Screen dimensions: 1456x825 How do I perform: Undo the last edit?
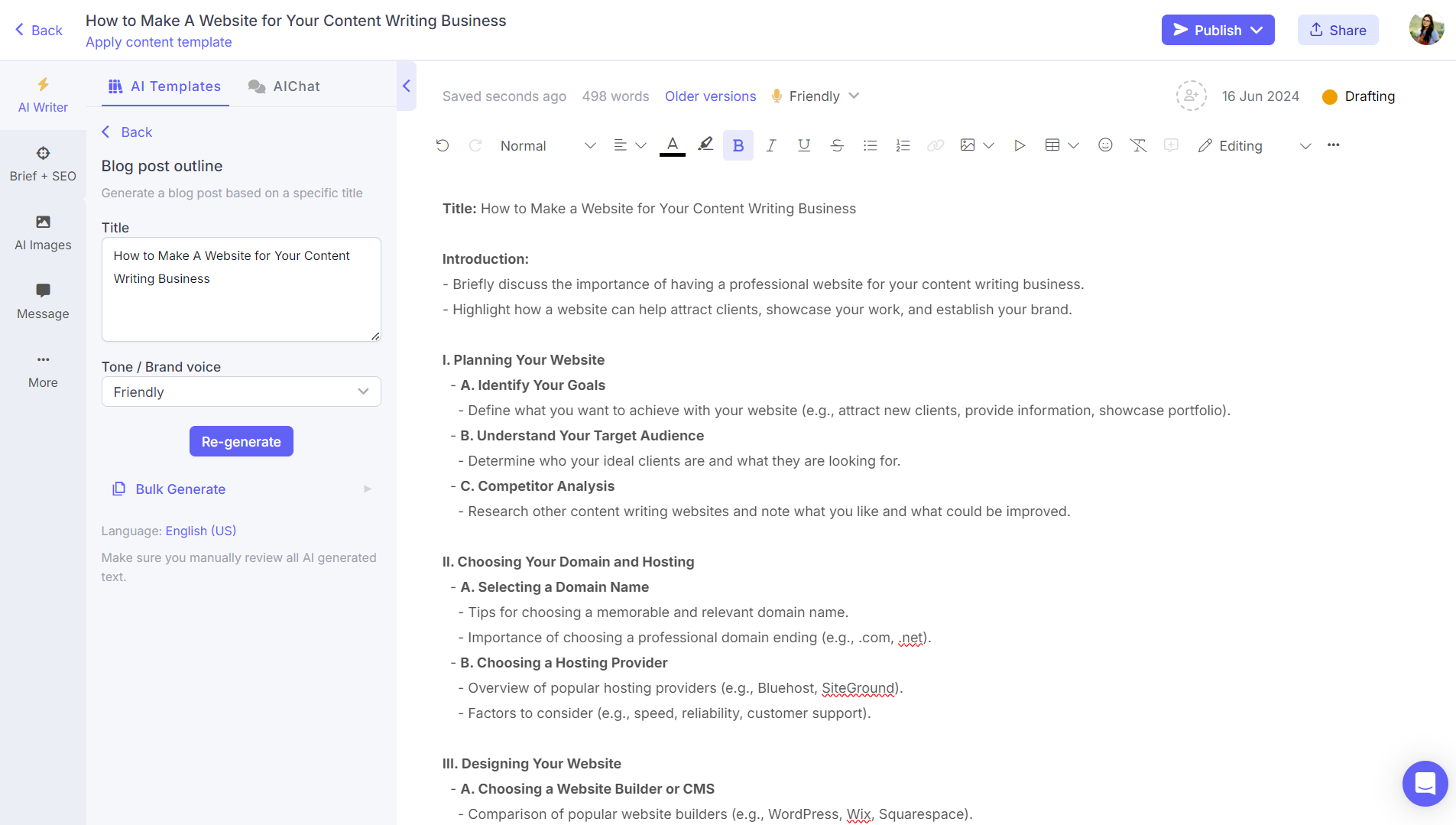click(x=443, y=145)
